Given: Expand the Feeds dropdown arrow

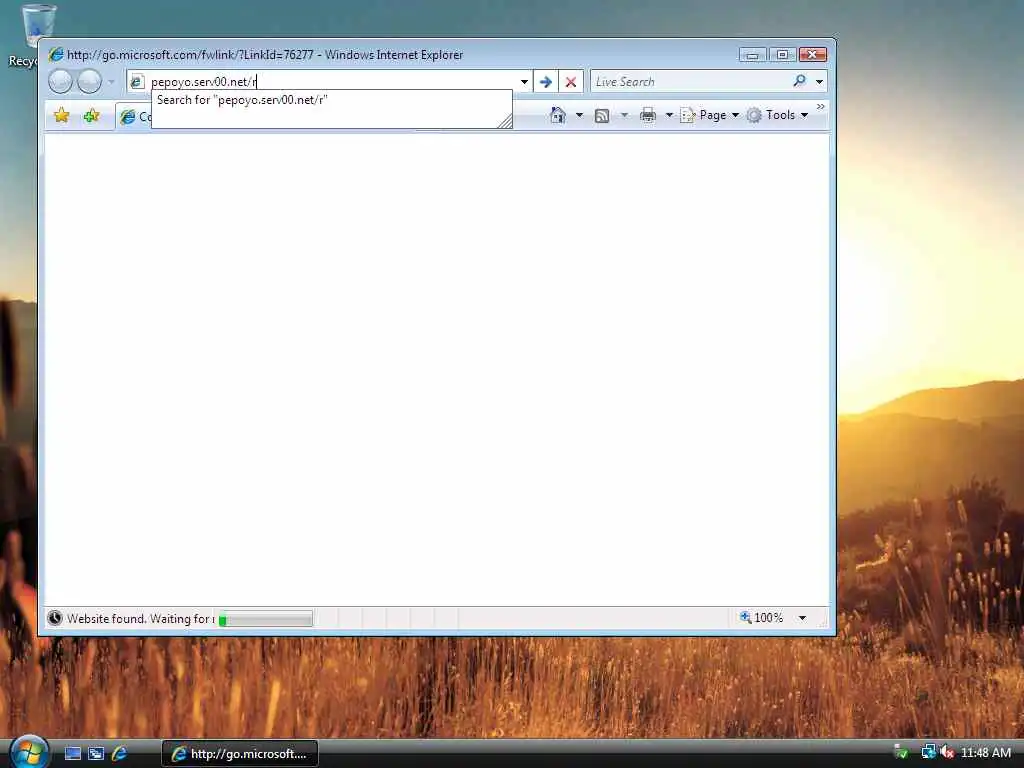Looking at the screenshot, I should pos(624,116).
